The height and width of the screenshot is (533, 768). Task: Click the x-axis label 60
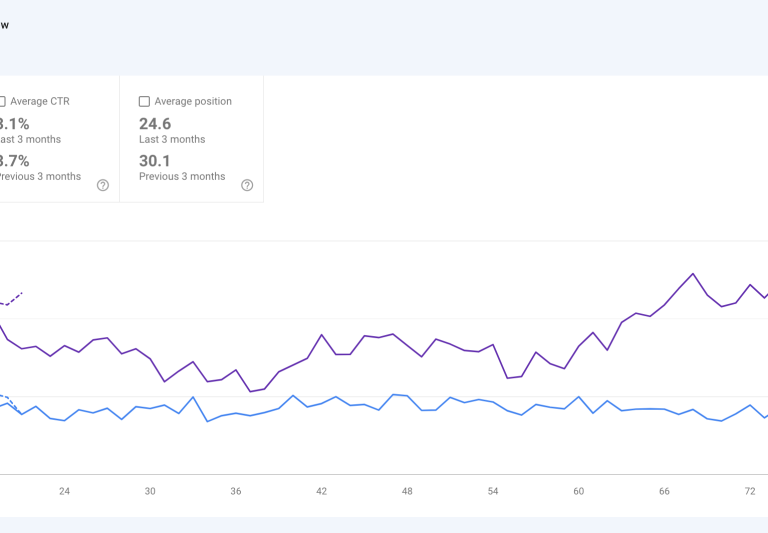point(579,491)
